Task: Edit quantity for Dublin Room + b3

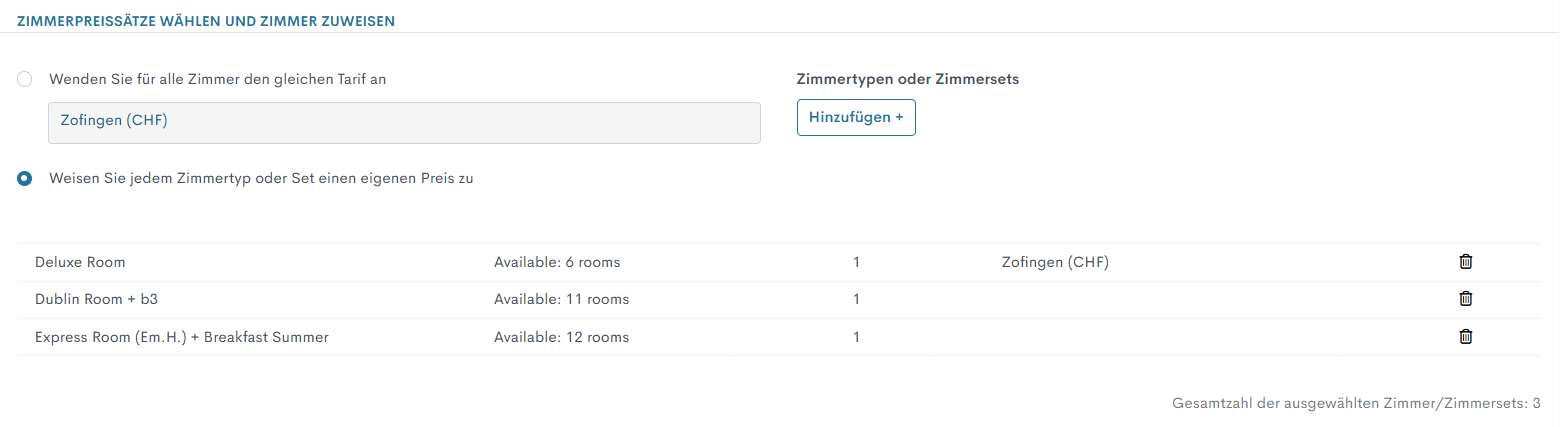Action: pos(856,298)
